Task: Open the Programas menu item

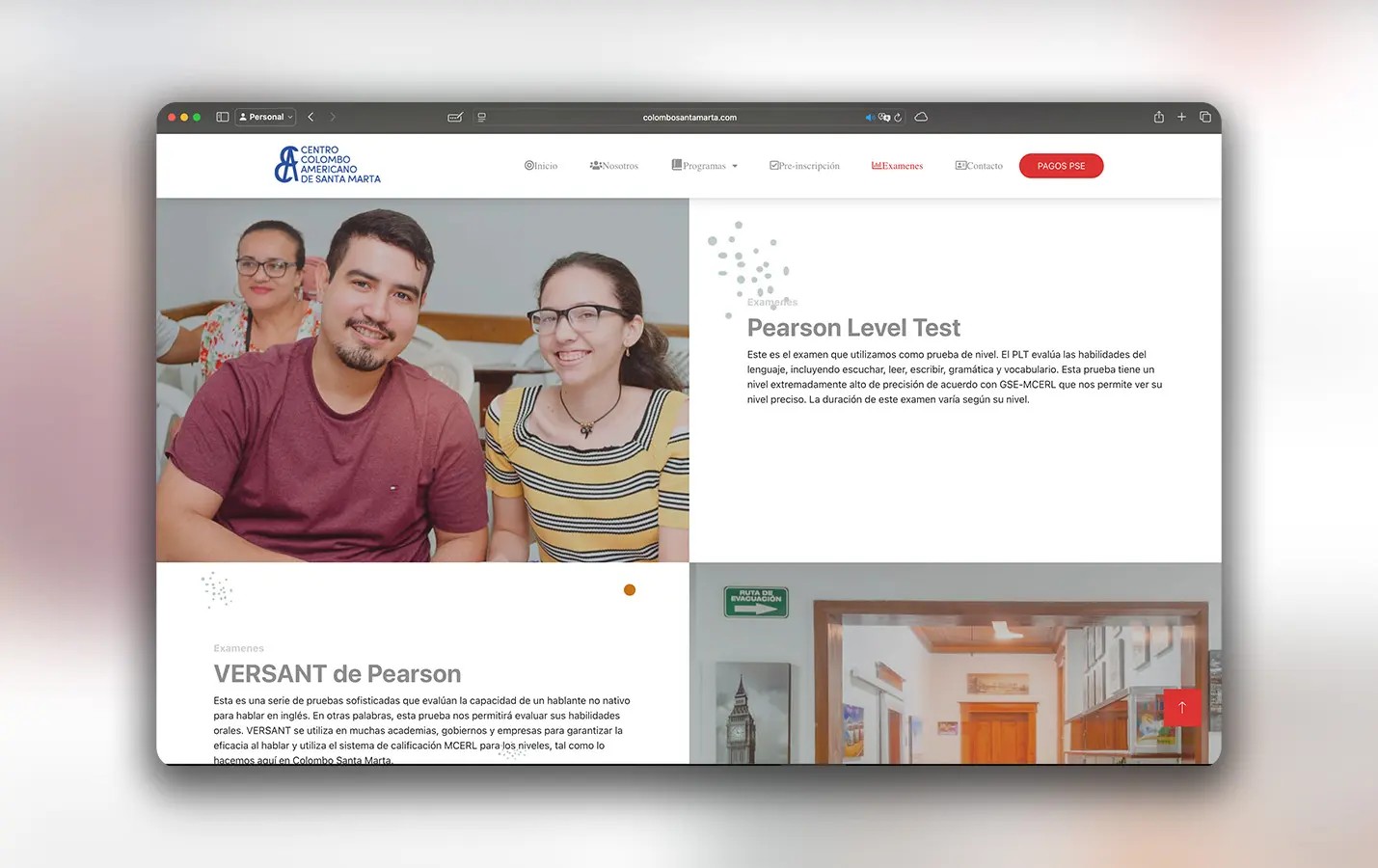Action: [699, 166]
